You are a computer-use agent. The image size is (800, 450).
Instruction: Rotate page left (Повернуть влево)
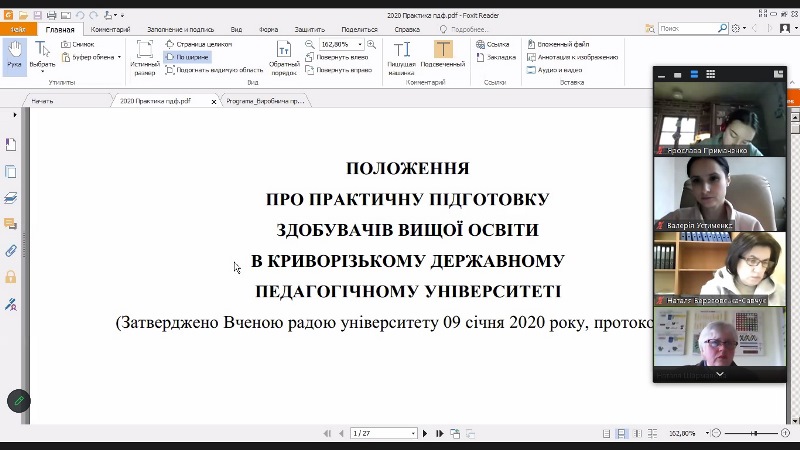coord(337,57)
